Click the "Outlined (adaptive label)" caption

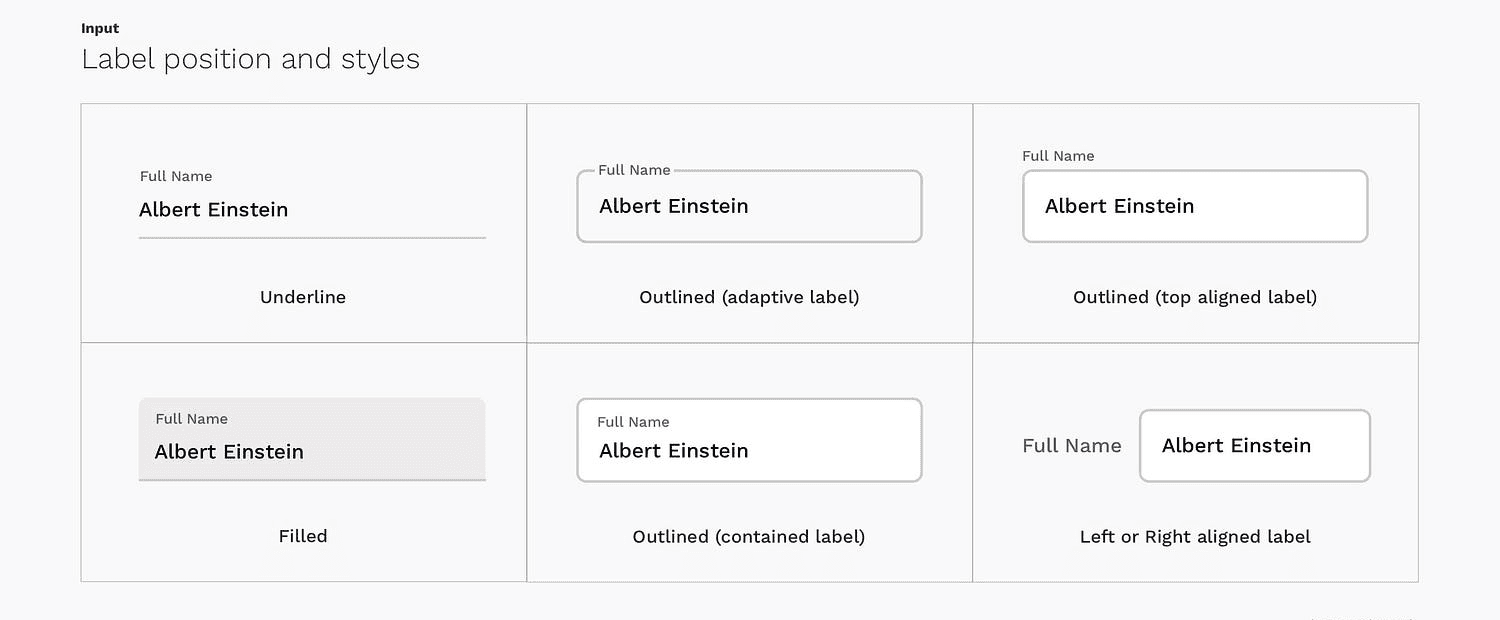coord(749,297)
